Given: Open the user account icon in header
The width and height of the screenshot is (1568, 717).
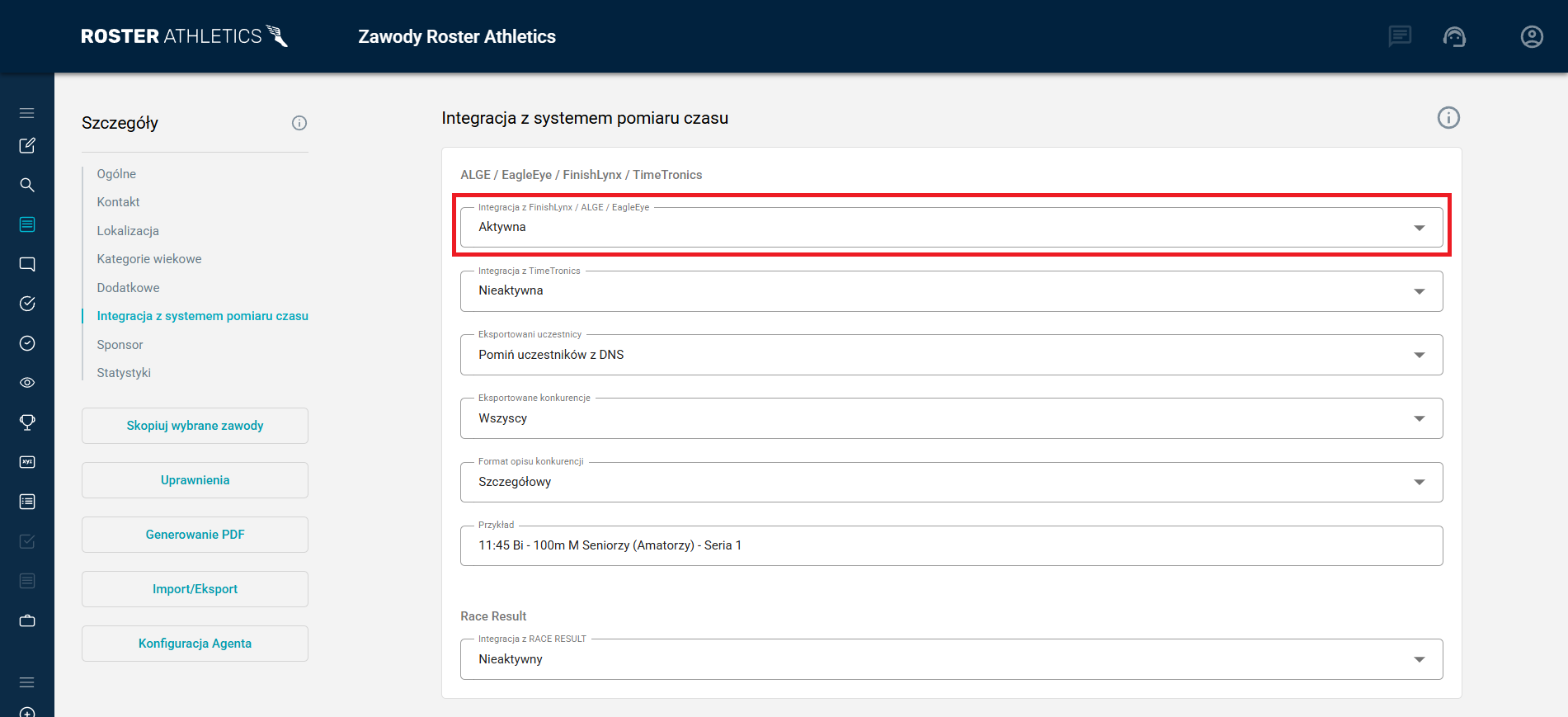Looking at the screenshot, I should [1532, 36].
